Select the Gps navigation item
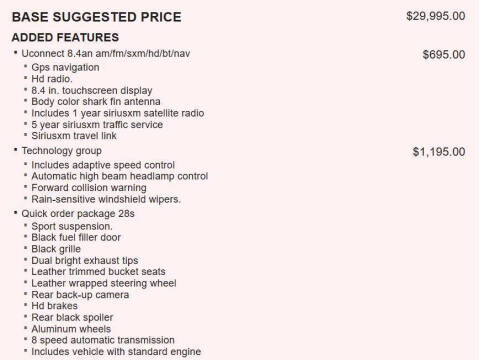Viewport: 479px width, 360px height. 65,67
